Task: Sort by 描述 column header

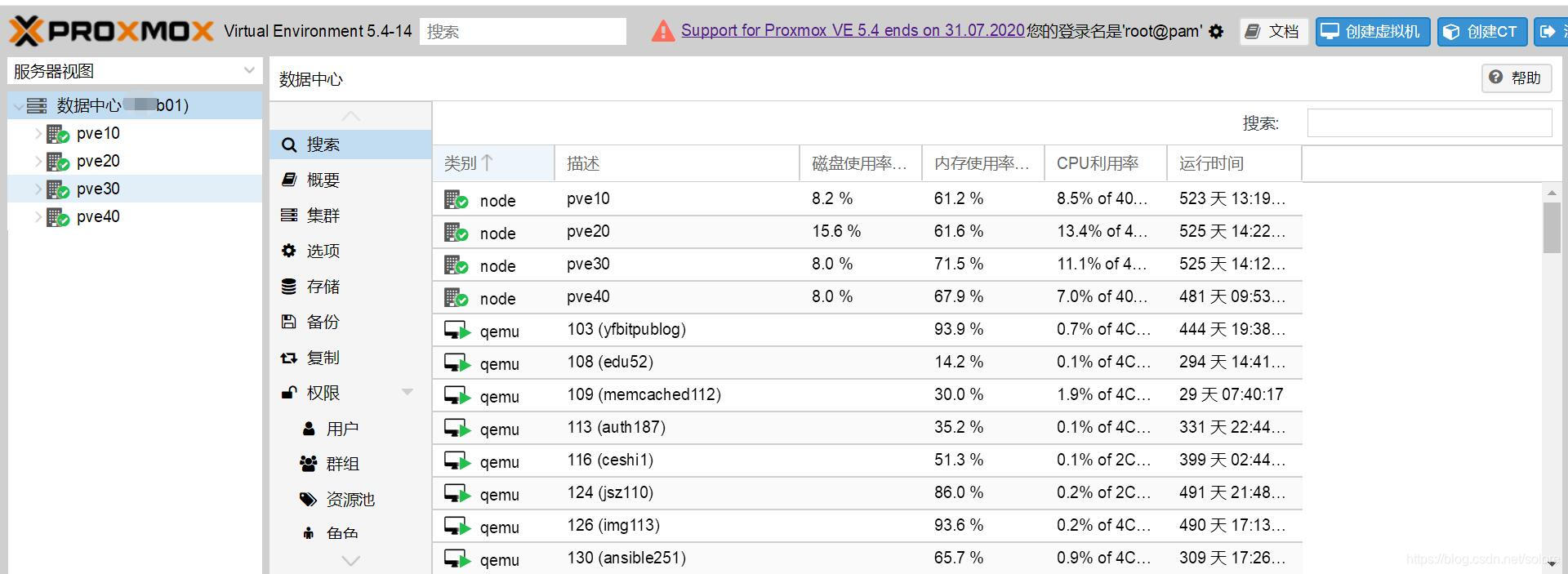Action: [677, 163]
